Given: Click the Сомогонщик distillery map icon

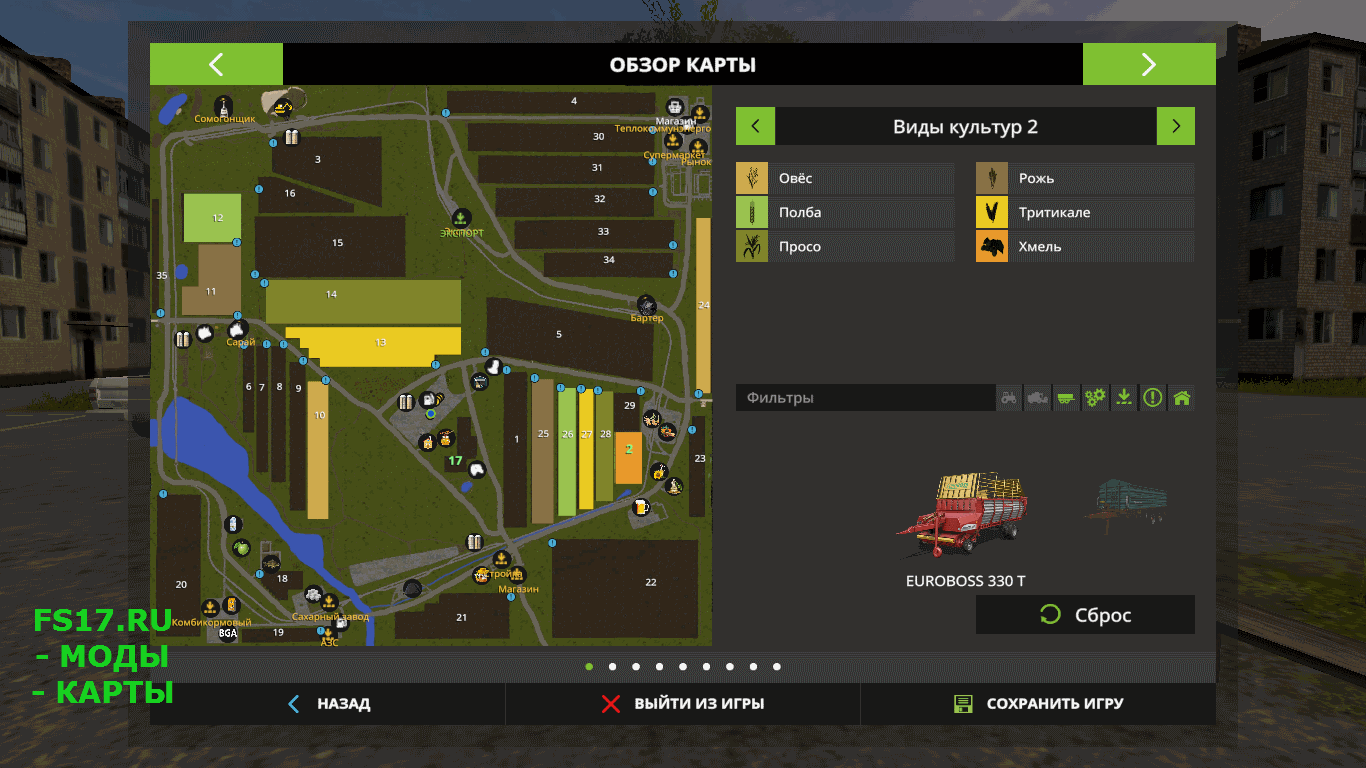Looking at the screenshot, I should point(224,104).
